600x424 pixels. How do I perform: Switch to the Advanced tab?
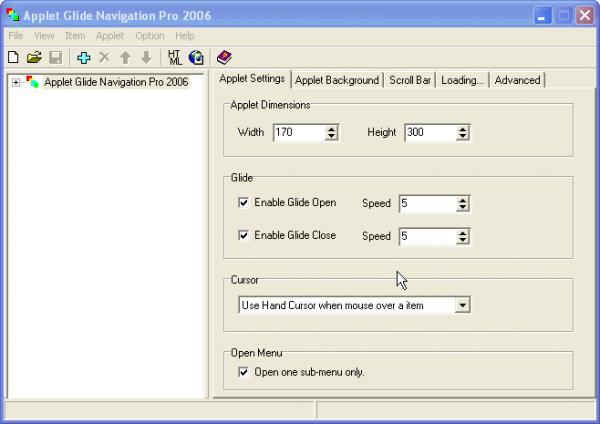[x=517, y=80]
